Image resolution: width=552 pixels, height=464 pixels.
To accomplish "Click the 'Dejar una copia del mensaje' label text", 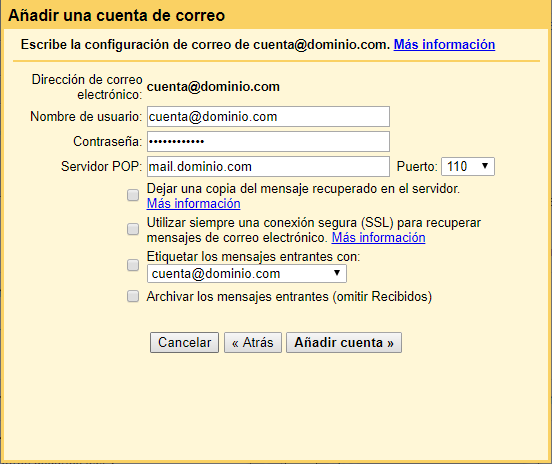I will [x=303, y=189].
